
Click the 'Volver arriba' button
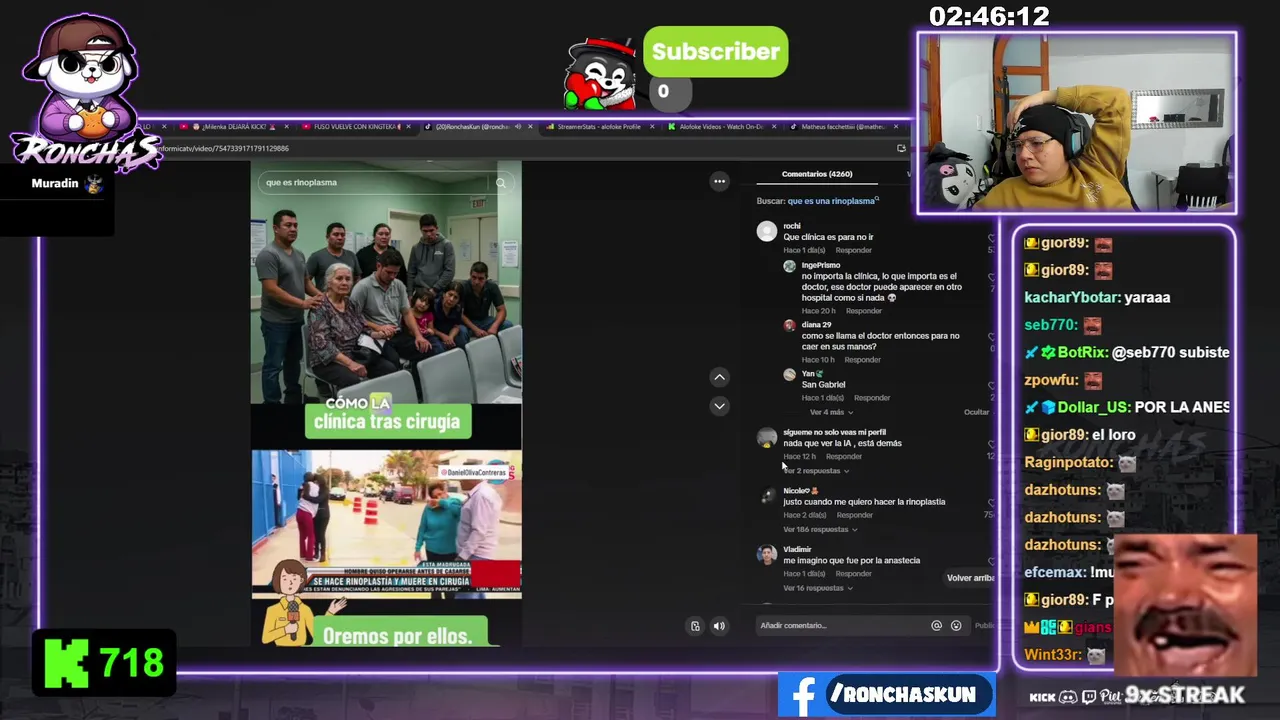click(970, 578)
